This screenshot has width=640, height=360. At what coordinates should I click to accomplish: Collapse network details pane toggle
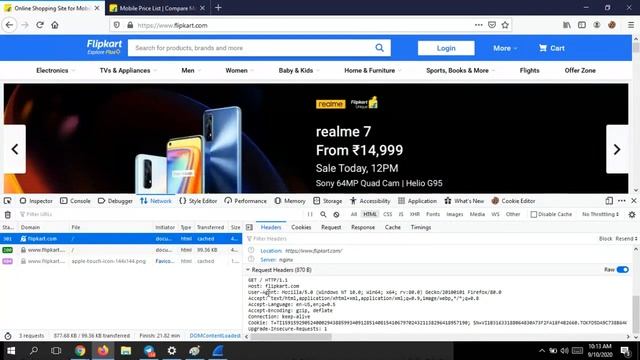pos(249,227)
